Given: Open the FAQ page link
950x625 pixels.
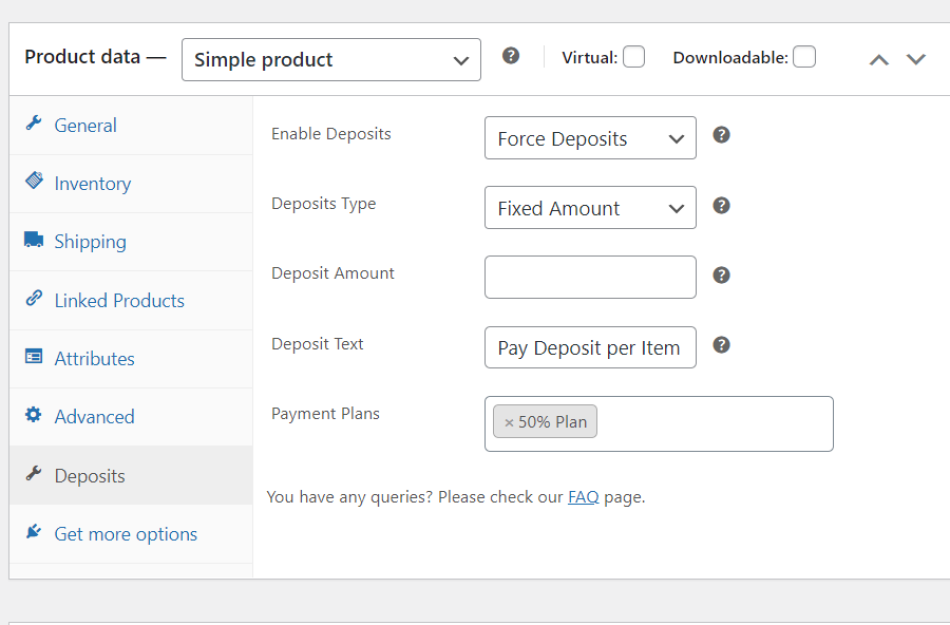Looking at the screenshot, I should pyautogui.click(x=583, y=496).
